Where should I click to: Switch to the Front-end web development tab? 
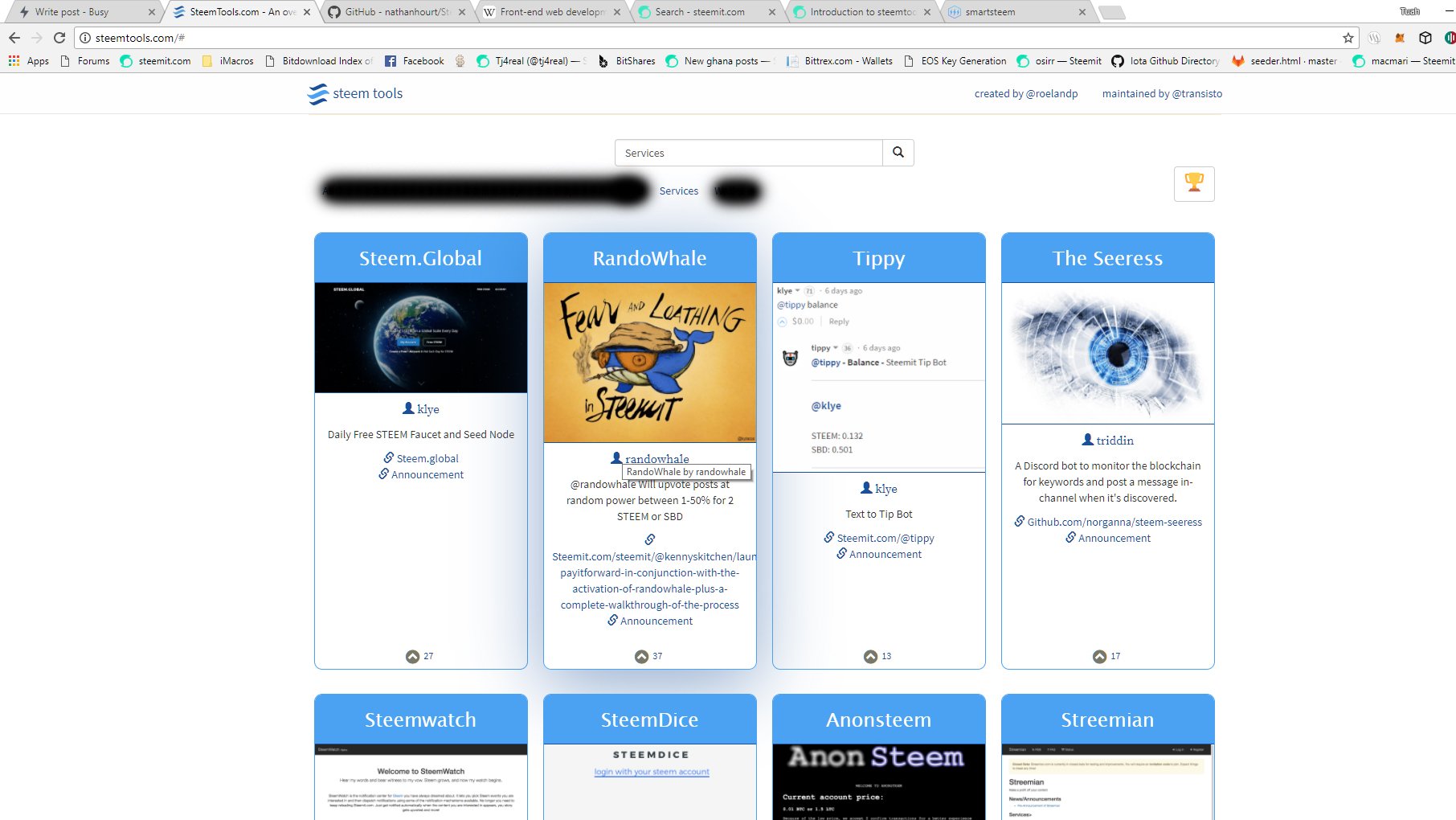(552, 12)
